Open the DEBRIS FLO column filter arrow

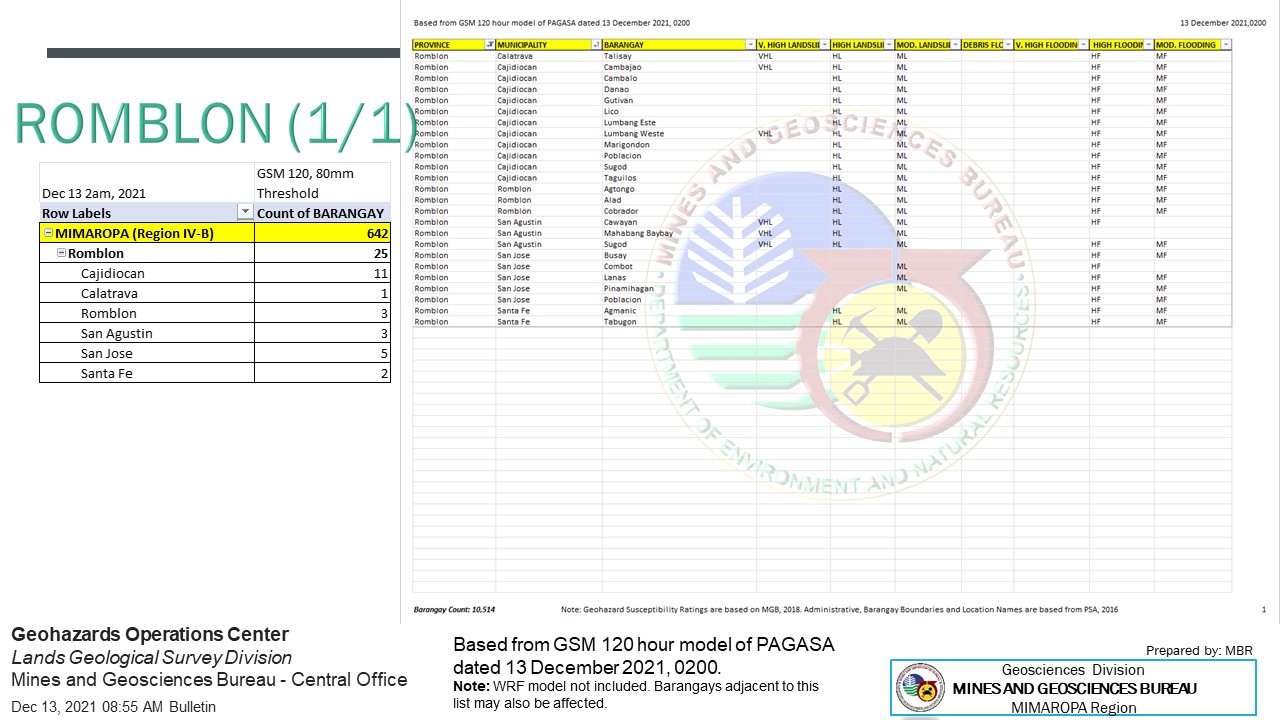(x=1008, y=45)
